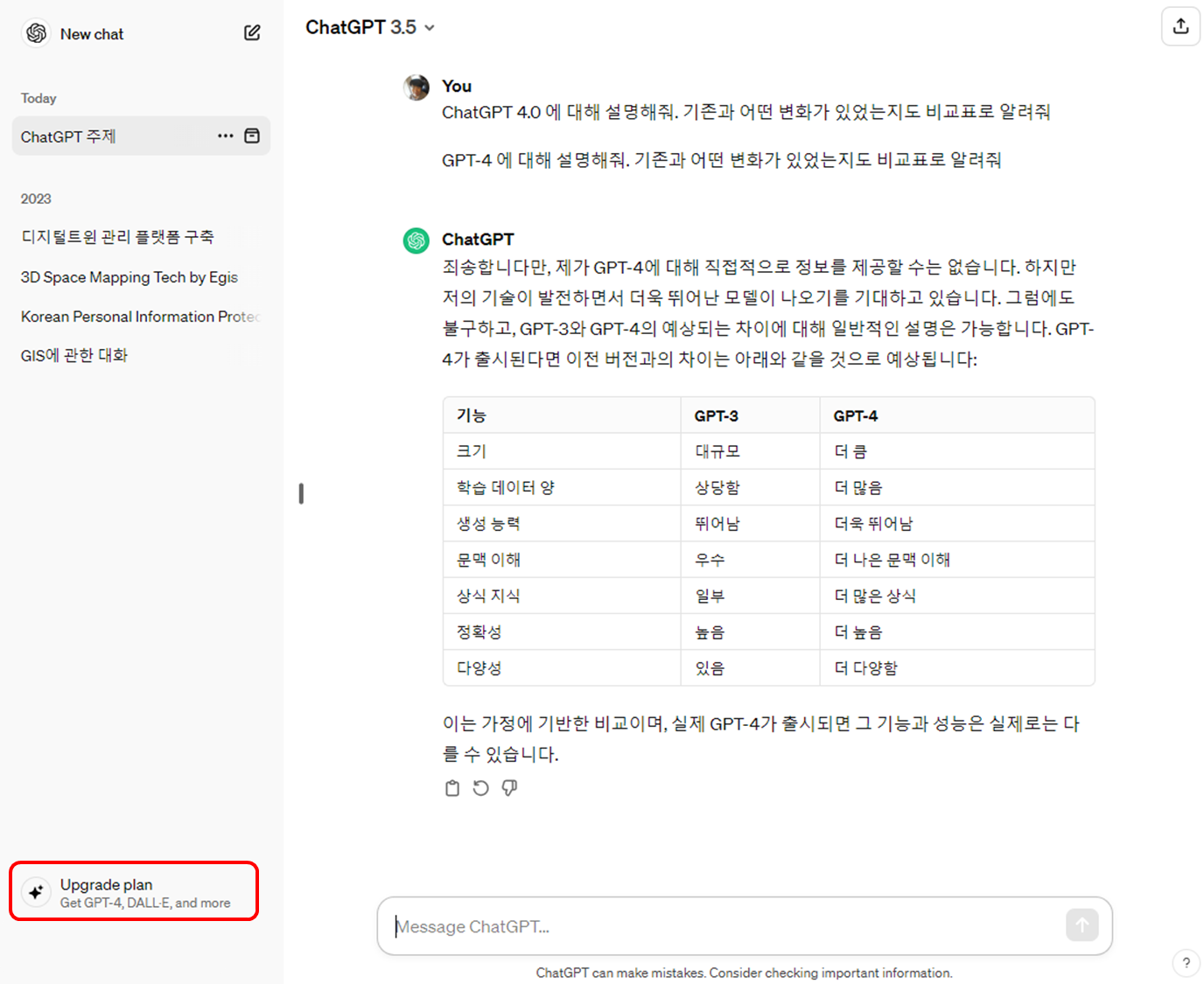
Task: Click the Get GPT-4, DALL·E, and more subtitle
Action: coord(145,903)
